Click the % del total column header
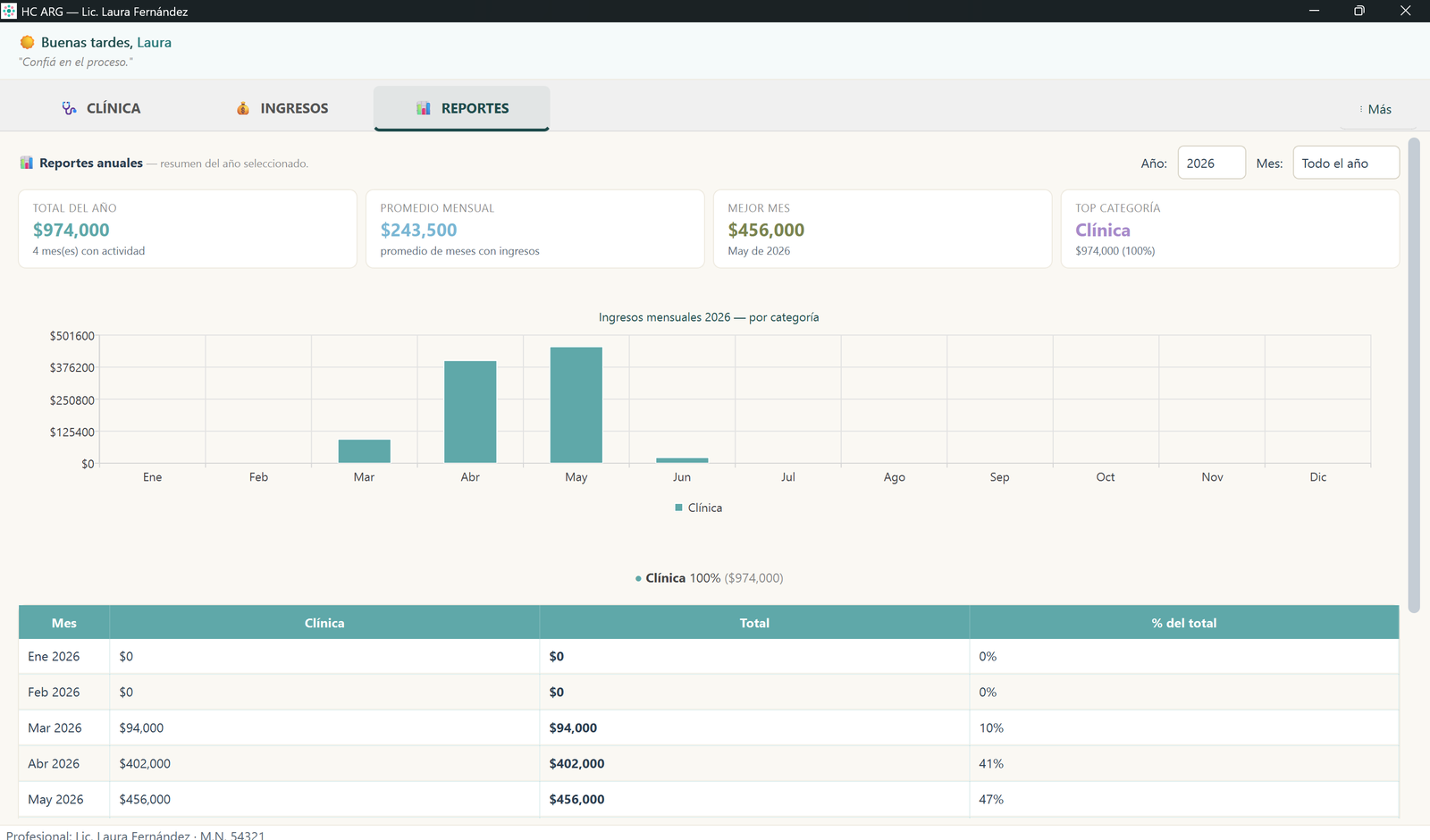This screenshot has height=840, width=1430. tap(1184, 623)
